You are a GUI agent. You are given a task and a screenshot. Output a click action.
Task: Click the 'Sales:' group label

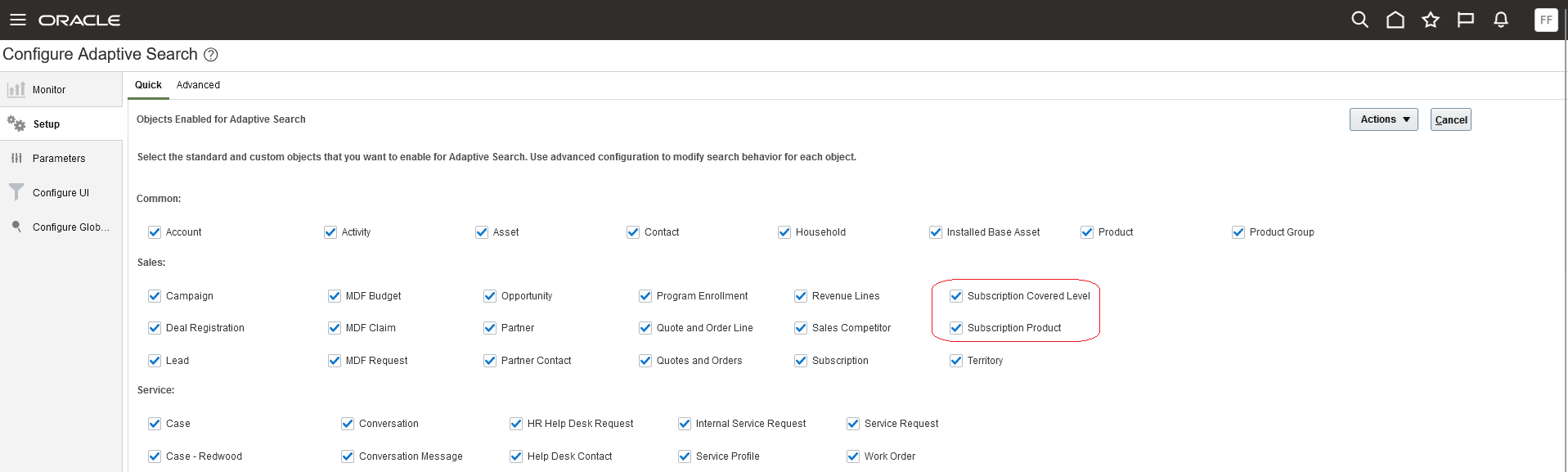151,263
